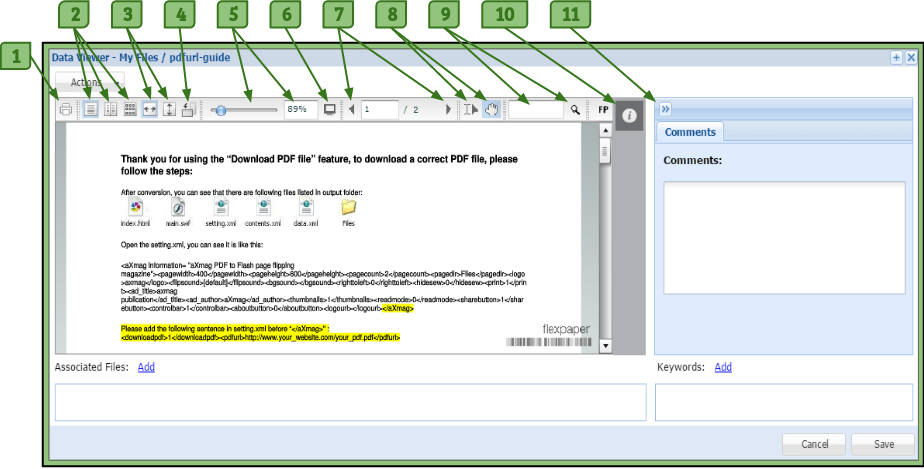Viewport: 924px width, 469px height.
Task: Go to next page arrow
Action: [x=448, y=110]
